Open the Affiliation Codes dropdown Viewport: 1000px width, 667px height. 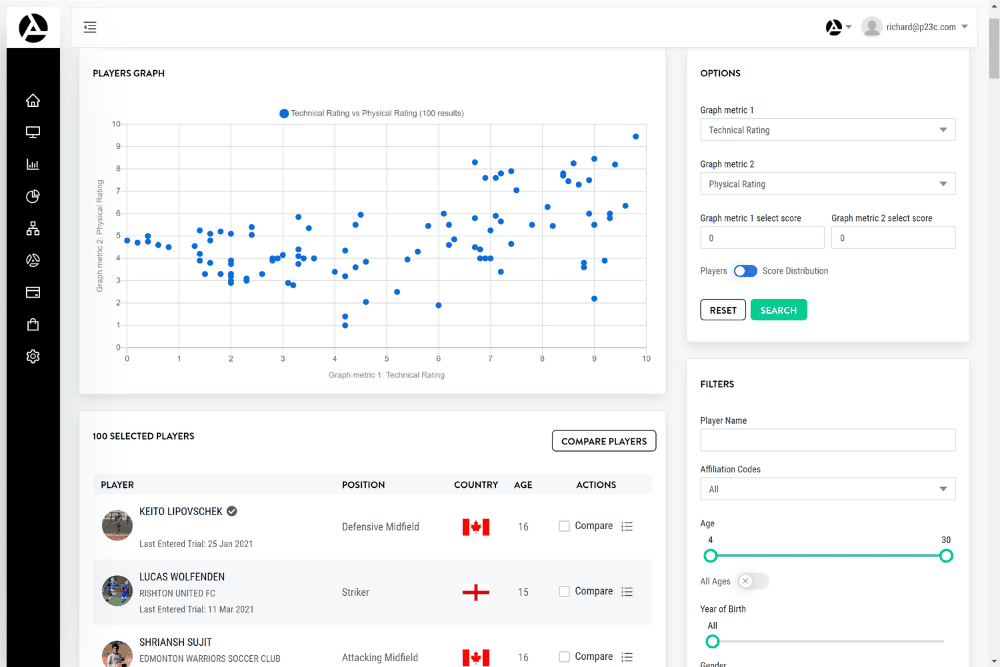pos(827,489)
